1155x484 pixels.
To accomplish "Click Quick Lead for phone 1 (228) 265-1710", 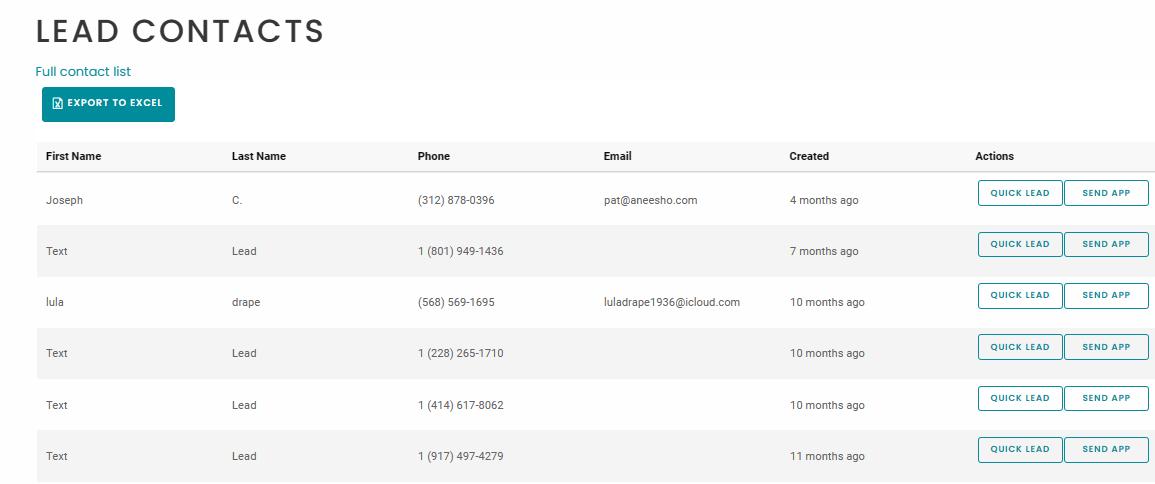I will (x=1019, y=347).
